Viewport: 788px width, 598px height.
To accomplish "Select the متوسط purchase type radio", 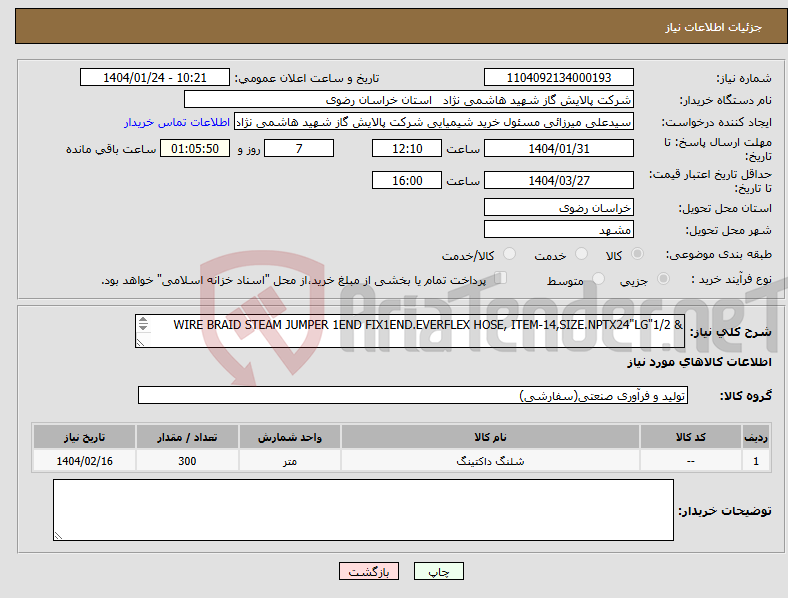I will click(598, 278).
